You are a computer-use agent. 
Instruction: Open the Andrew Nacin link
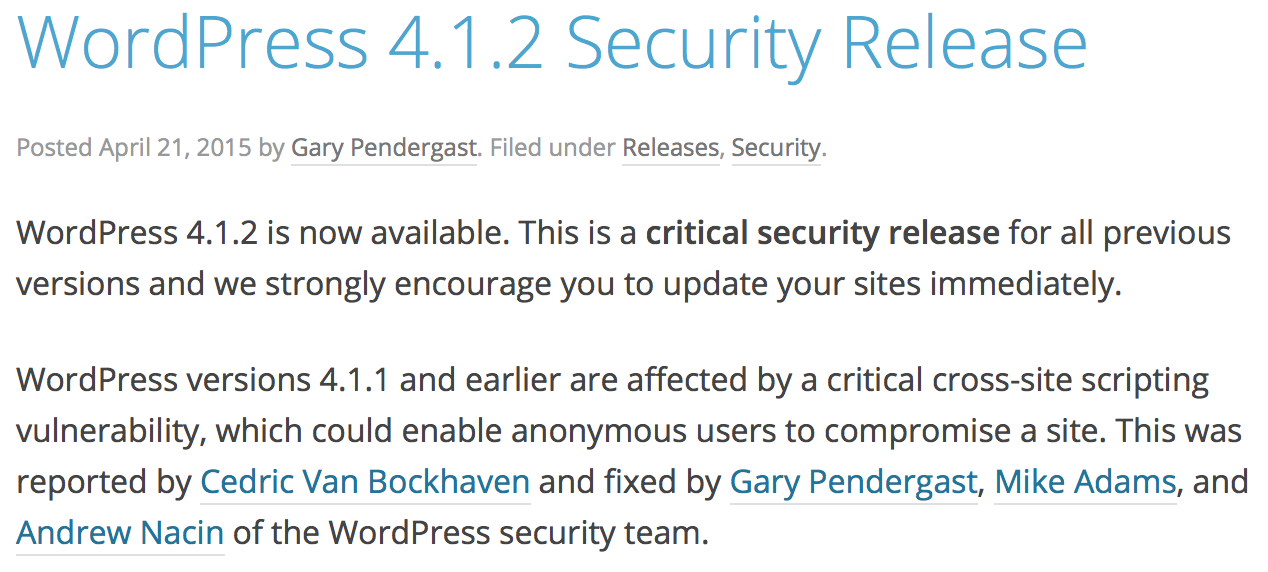tap(120, 533)
